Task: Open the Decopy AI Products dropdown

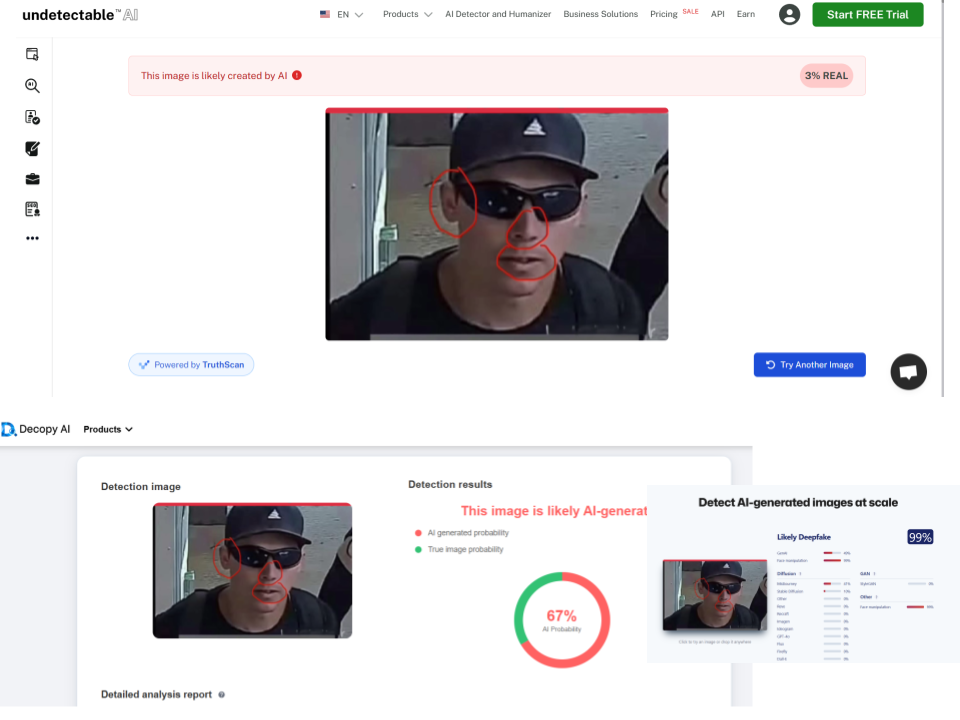Action: coord(108,429)
